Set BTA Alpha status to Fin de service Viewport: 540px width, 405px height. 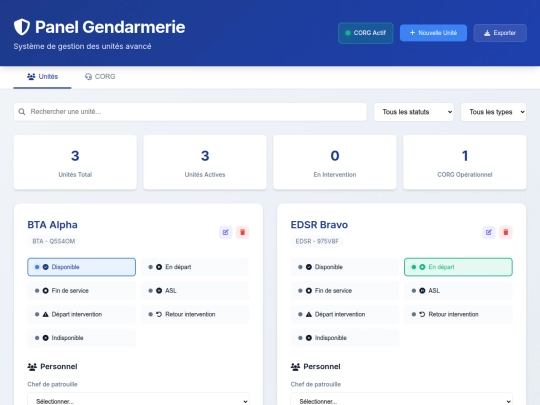coord(82,291)
